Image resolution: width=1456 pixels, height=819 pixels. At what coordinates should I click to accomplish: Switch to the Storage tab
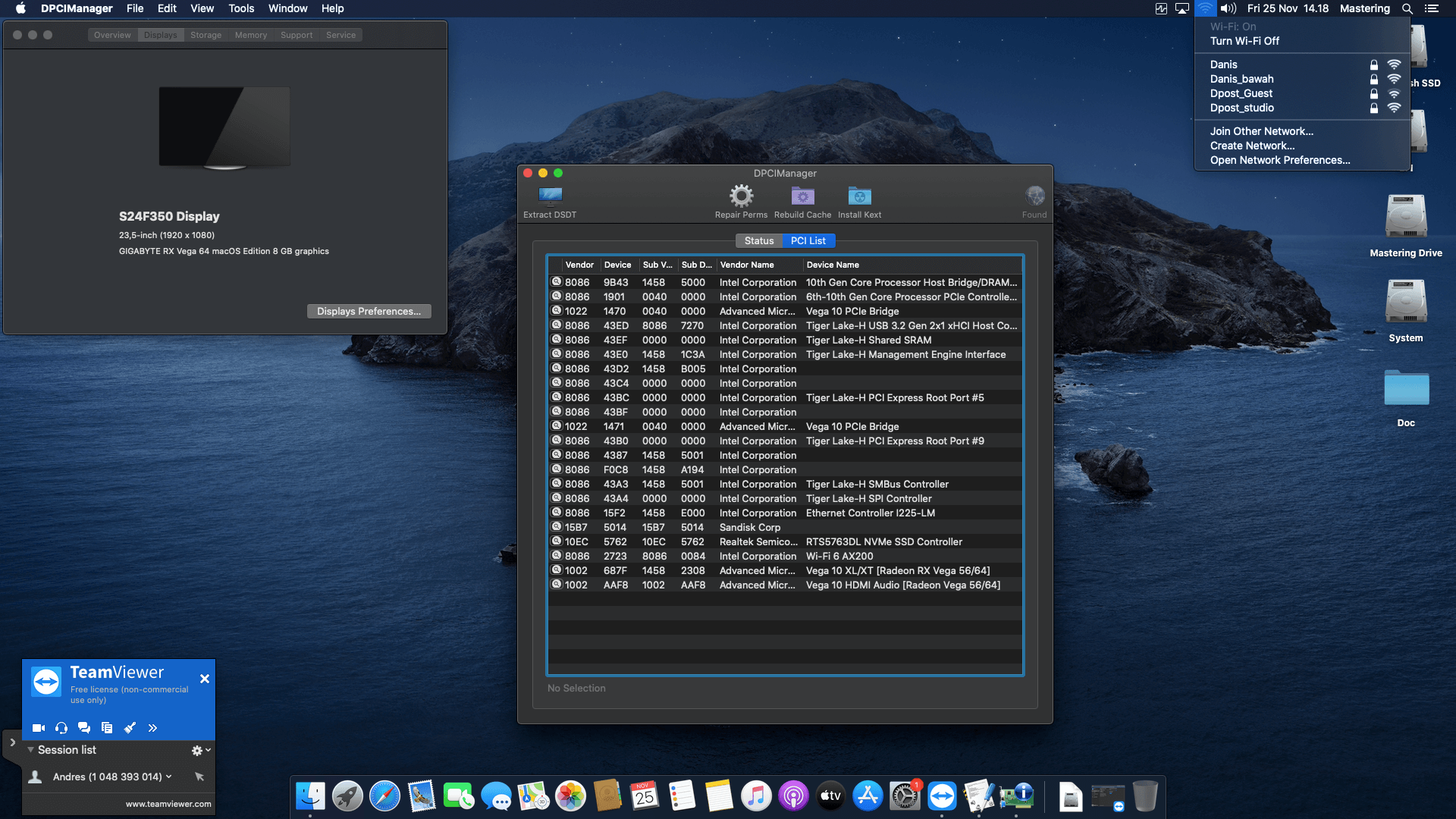point(206,35)
